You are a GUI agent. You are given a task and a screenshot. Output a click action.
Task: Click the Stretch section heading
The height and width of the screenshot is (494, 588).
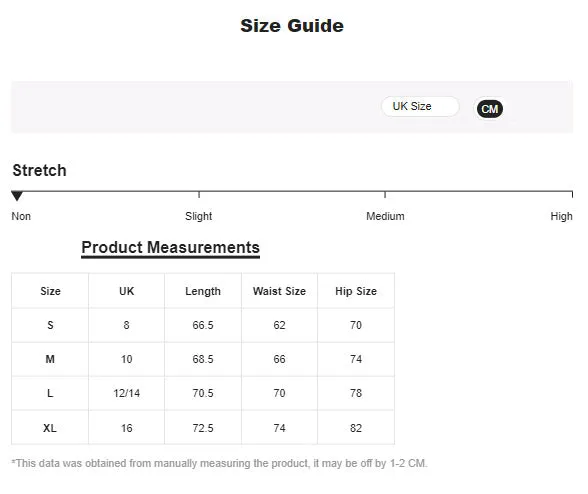coord(39,170)
